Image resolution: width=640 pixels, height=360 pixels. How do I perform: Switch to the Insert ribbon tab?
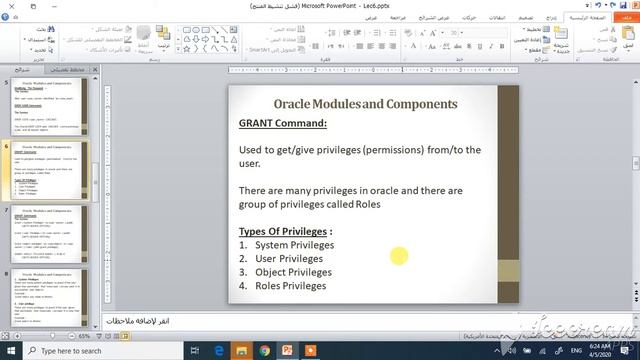551,18
